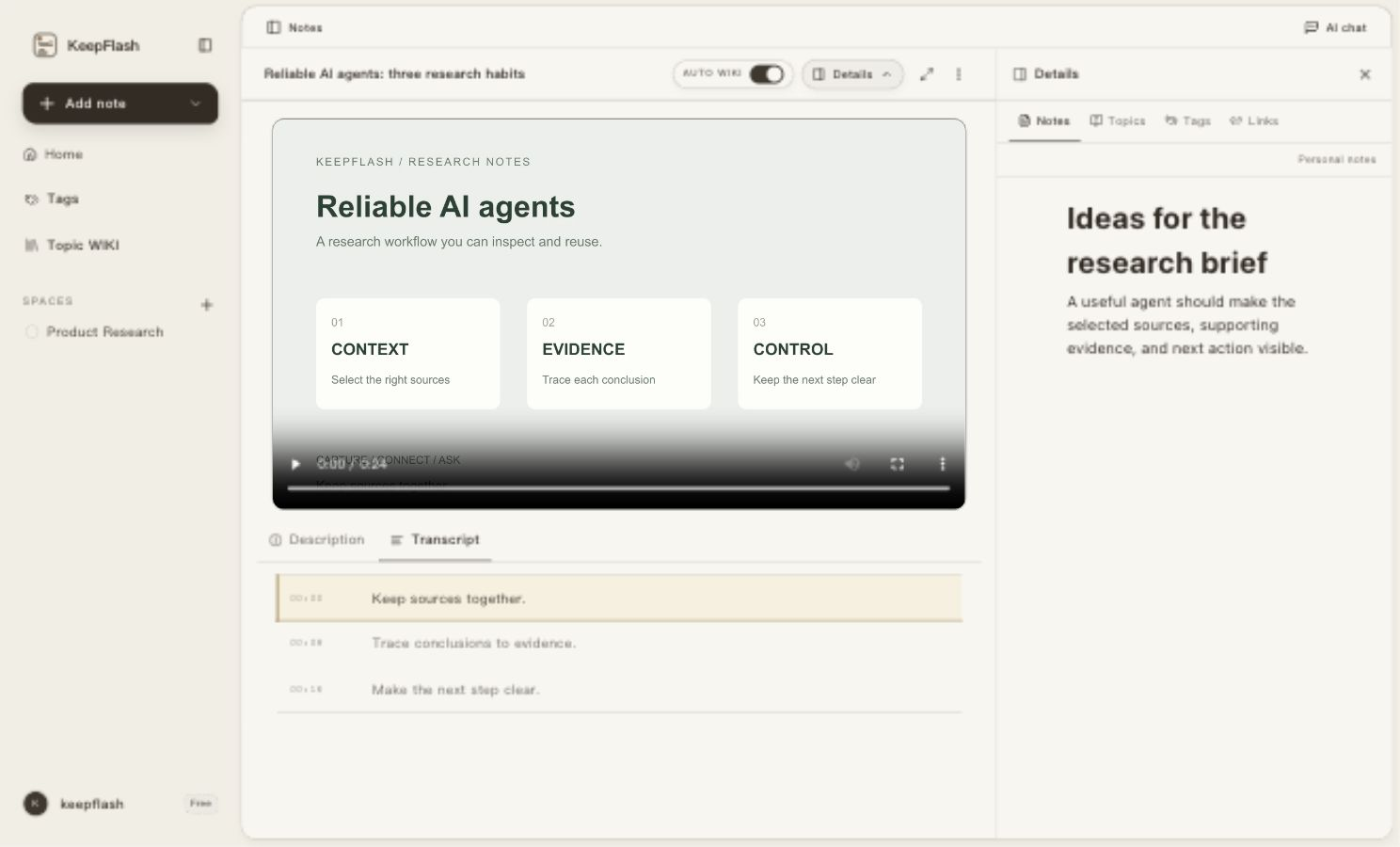Add a new space with the plus icon
Viewport: 1400px width, 847px height.
coord(207,305)
